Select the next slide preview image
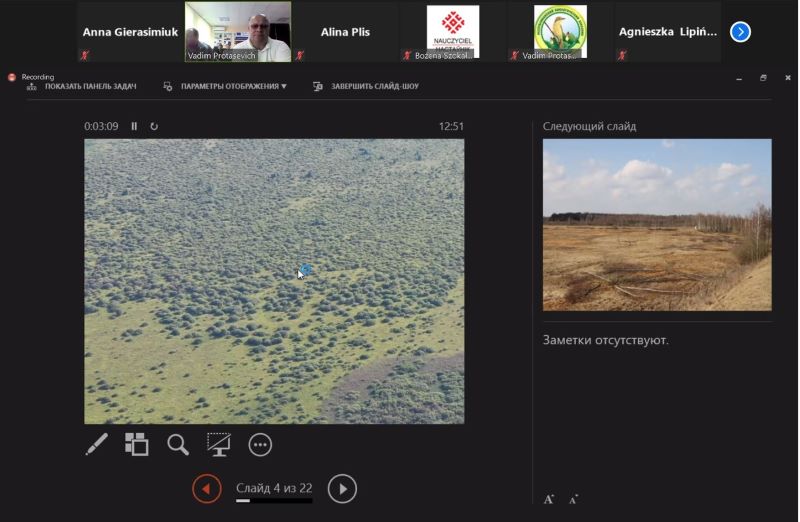Screen dimensions: 800x522 coord(657,224)
